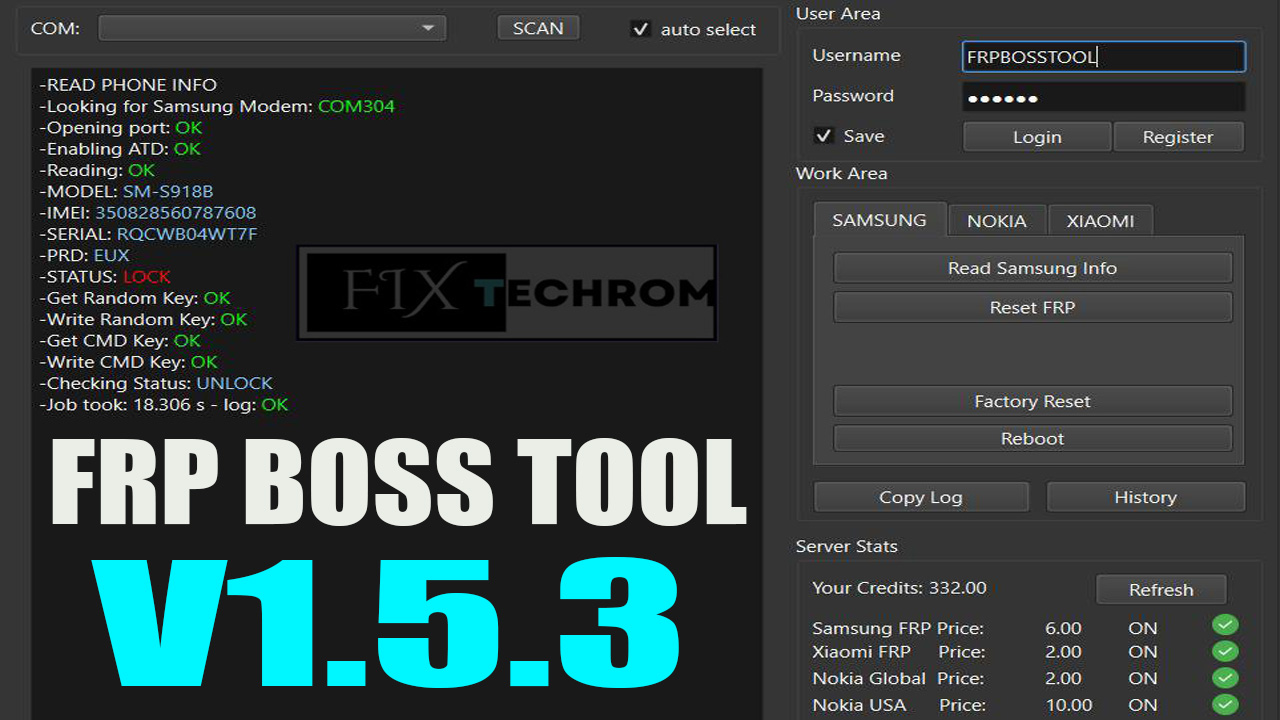
Task: Refresh the server stats
Action: [1161, 590]
